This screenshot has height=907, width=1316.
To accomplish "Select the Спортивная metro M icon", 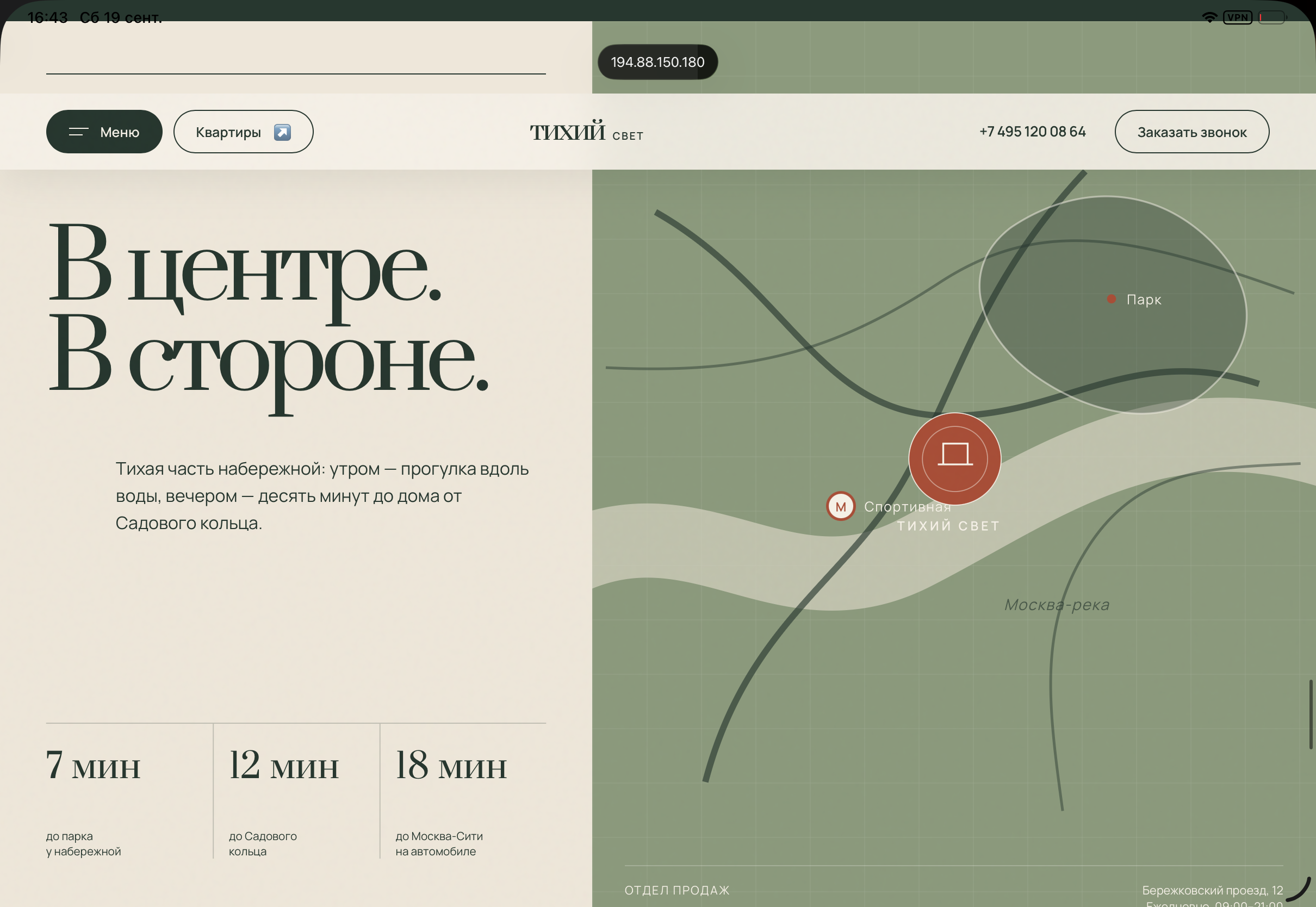I will (840, 506).
